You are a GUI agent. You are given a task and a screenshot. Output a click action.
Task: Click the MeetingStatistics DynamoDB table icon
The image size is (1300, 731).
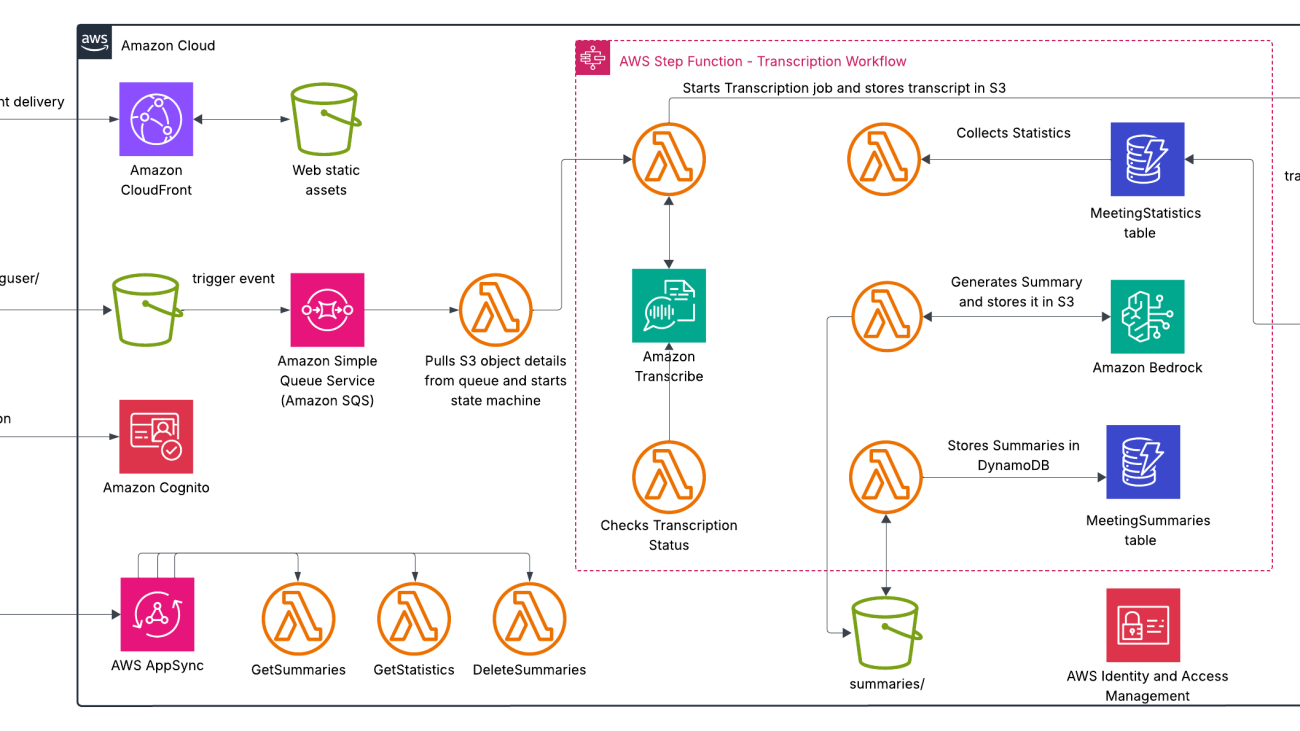tap(1148, 159)
